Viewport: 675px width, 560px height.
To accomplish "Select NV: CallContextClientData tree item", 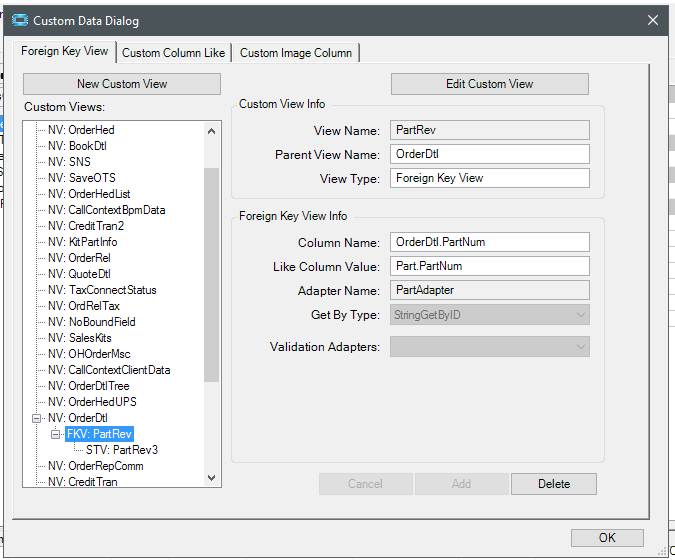I will pos(109,370).
